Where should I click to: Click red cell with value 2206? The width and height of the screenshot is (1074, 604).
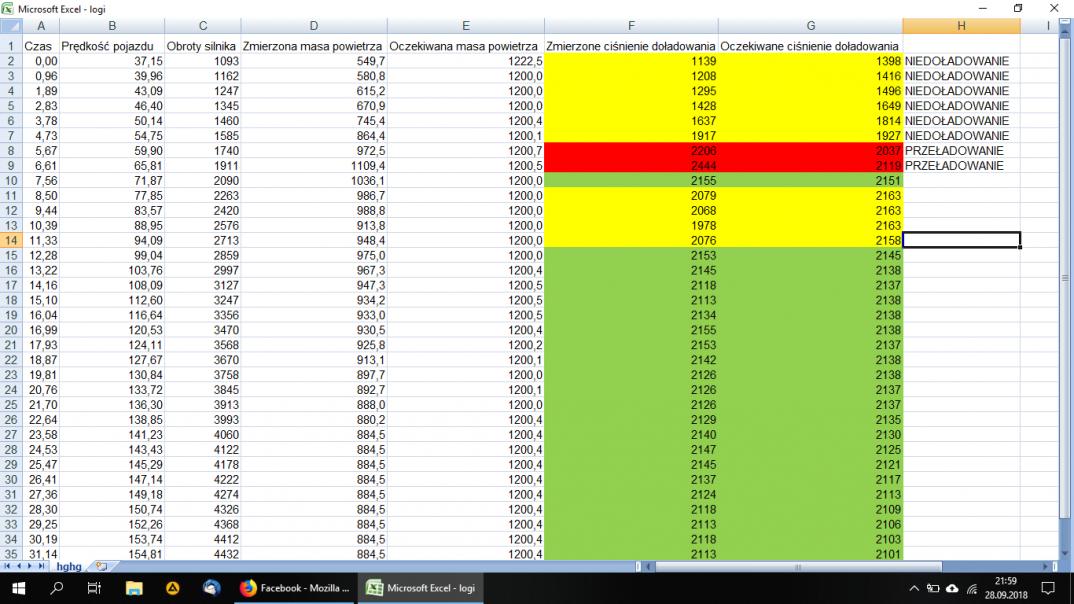point(632,151)
